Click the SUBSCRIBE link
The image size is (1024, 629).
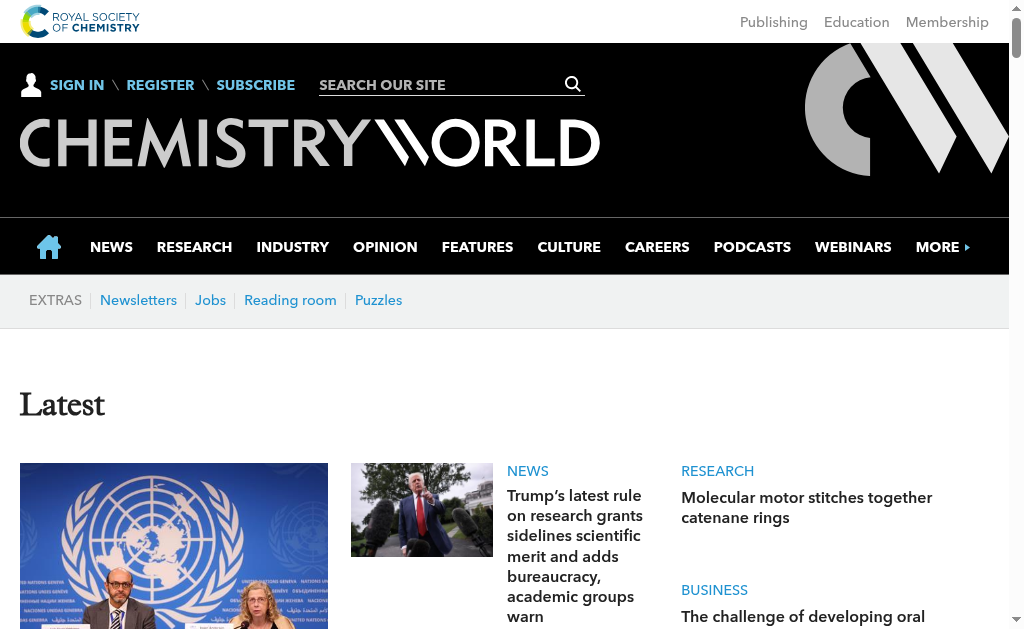tap(255, 85)
